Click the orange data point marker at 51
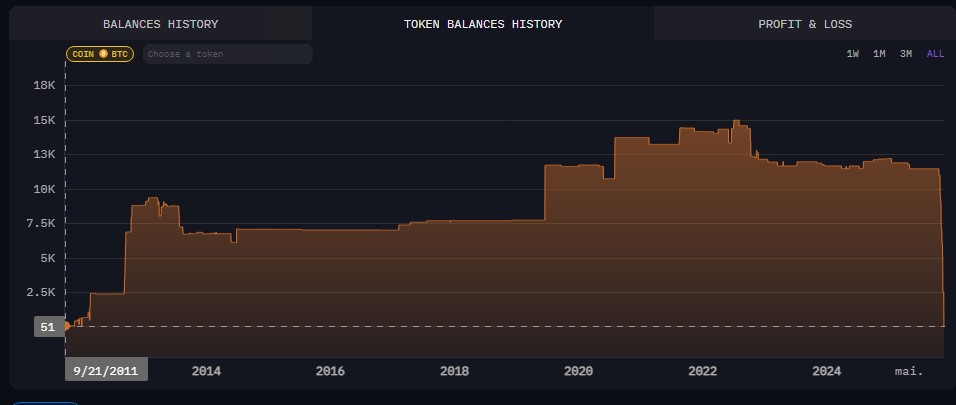 66,326
